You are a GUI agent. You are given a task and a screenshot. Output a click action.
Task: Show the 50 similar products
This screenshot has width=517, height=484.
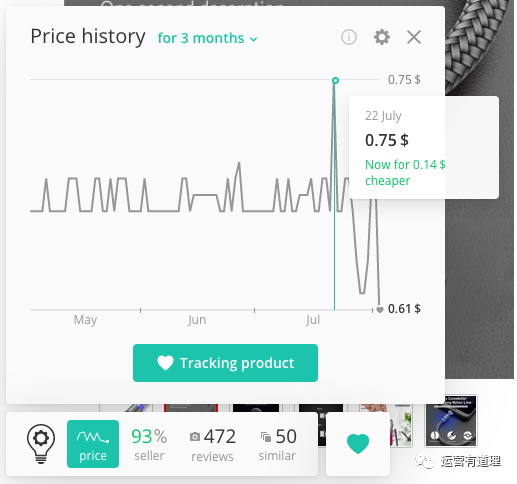[277, 444]
